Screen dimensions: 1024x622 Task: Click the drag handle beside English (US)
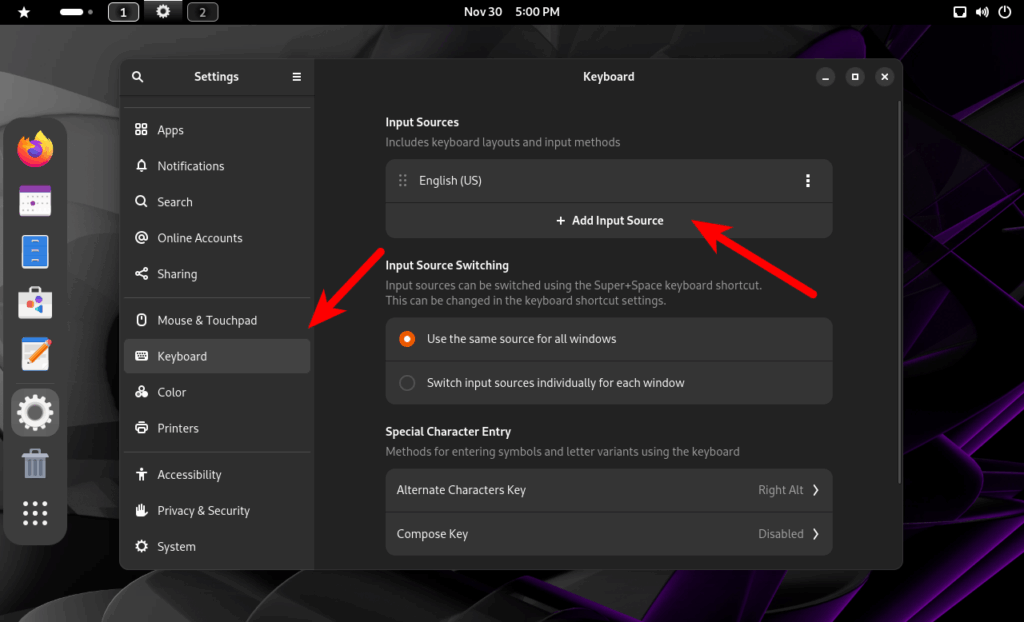pyautogui.click(x=403, y=180)
